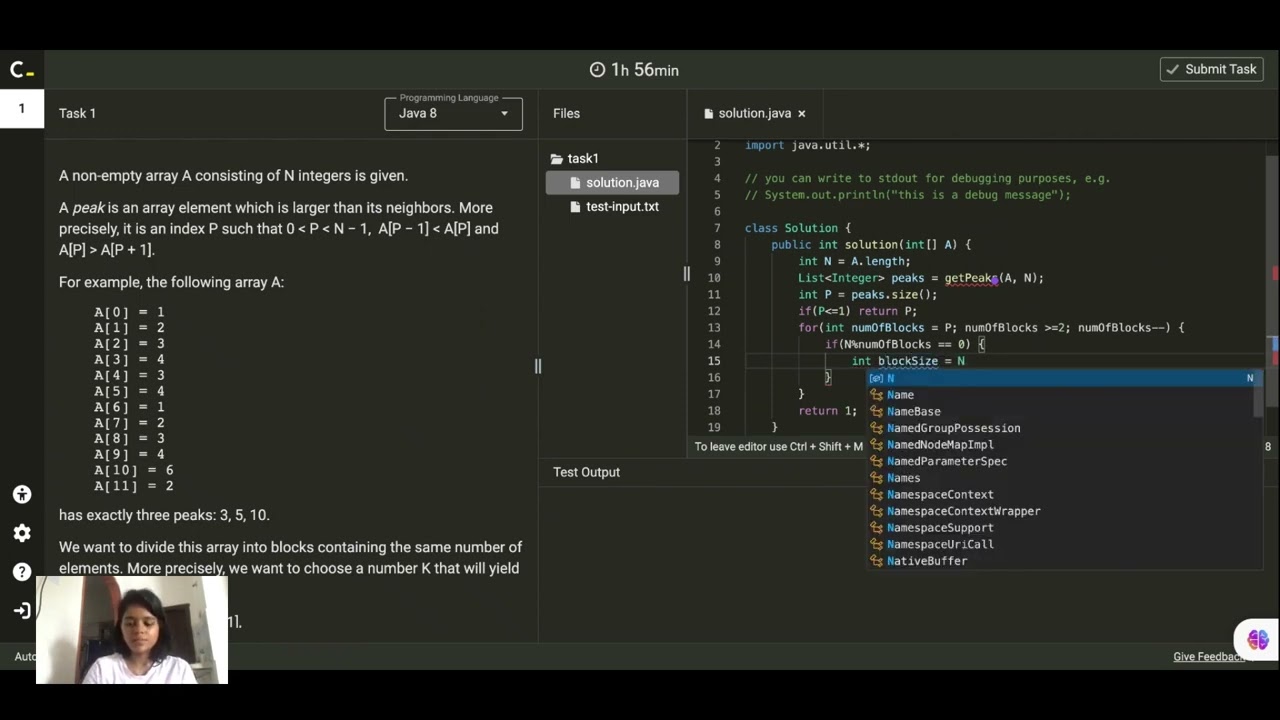Select the Names autocomplete suggestion
1280x720 pixels.
coord(1062,478)
